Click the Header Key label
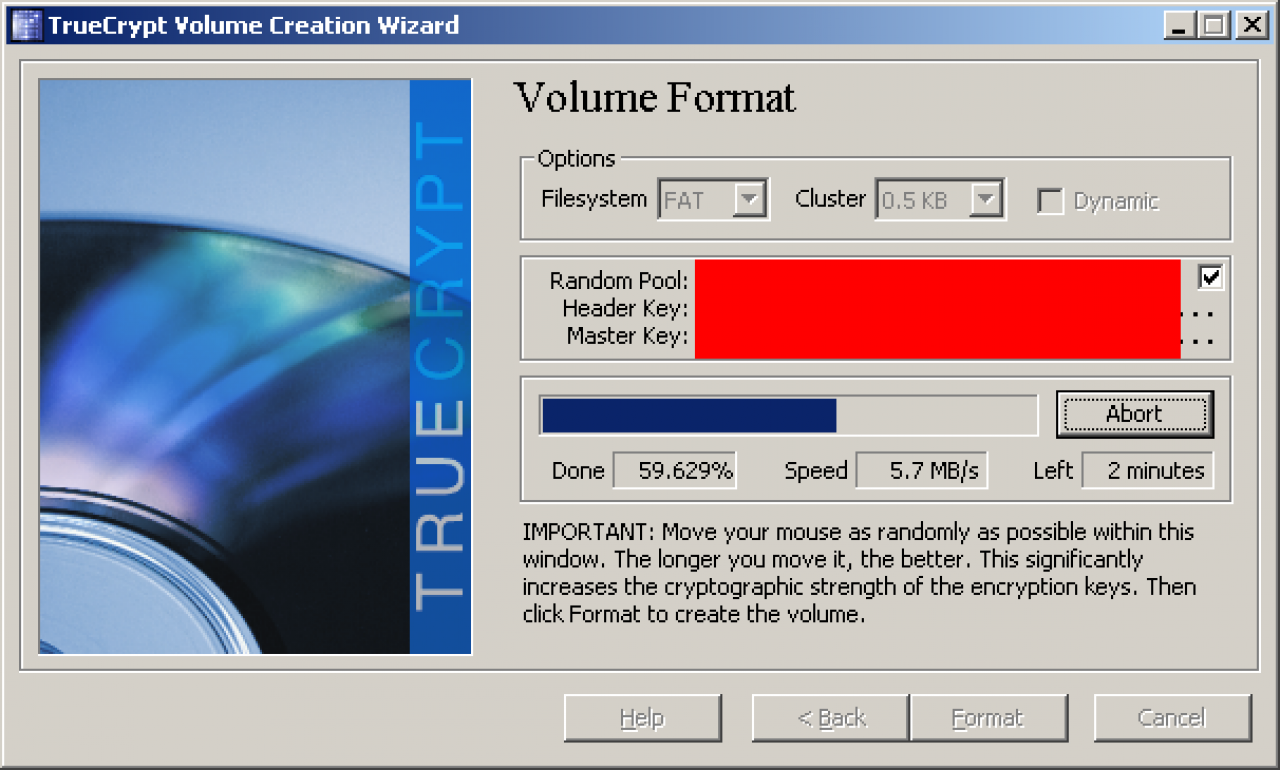The width and height of the screenshot is (1280, 770). pyautogui.click(x=625, y=309)
